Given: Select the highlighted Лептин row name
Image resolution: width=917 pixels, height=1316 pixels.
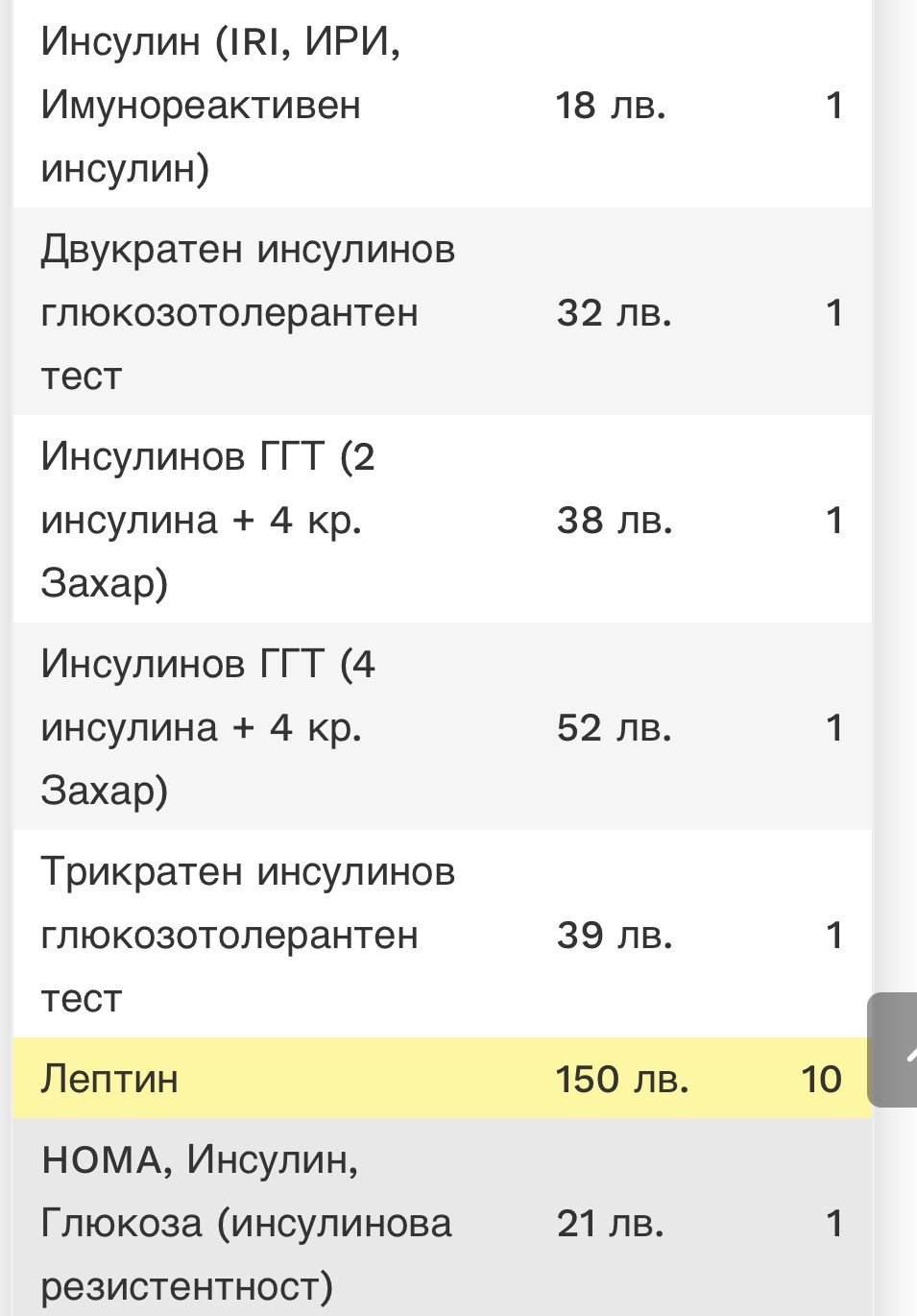Looking at the screenshot, I should coord(109,1079).
